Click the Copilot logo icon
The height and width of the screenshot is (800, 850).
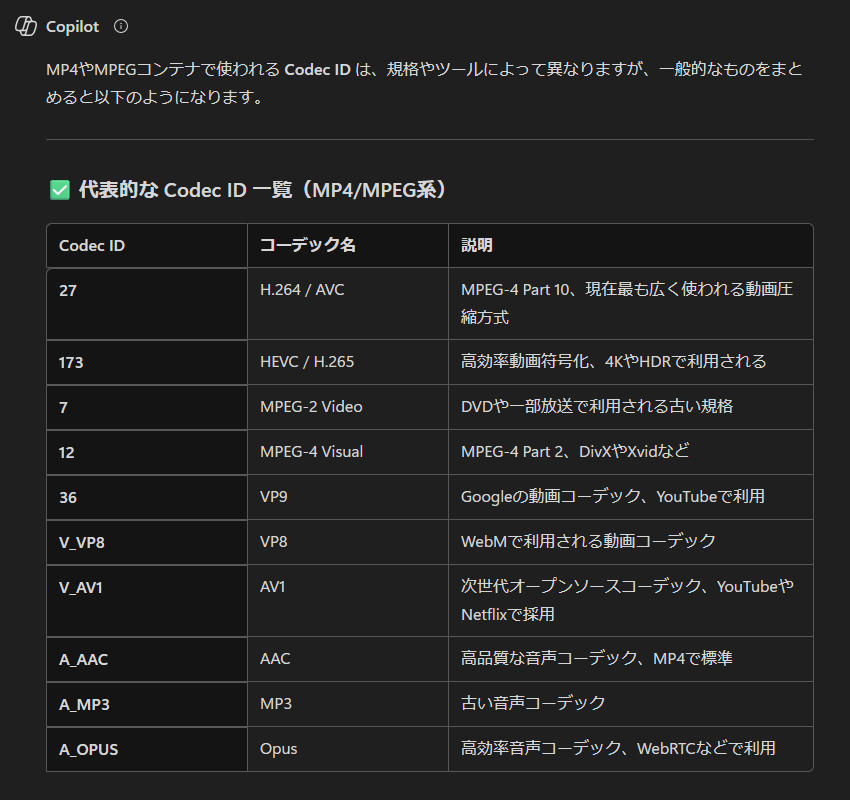(25, 26)
